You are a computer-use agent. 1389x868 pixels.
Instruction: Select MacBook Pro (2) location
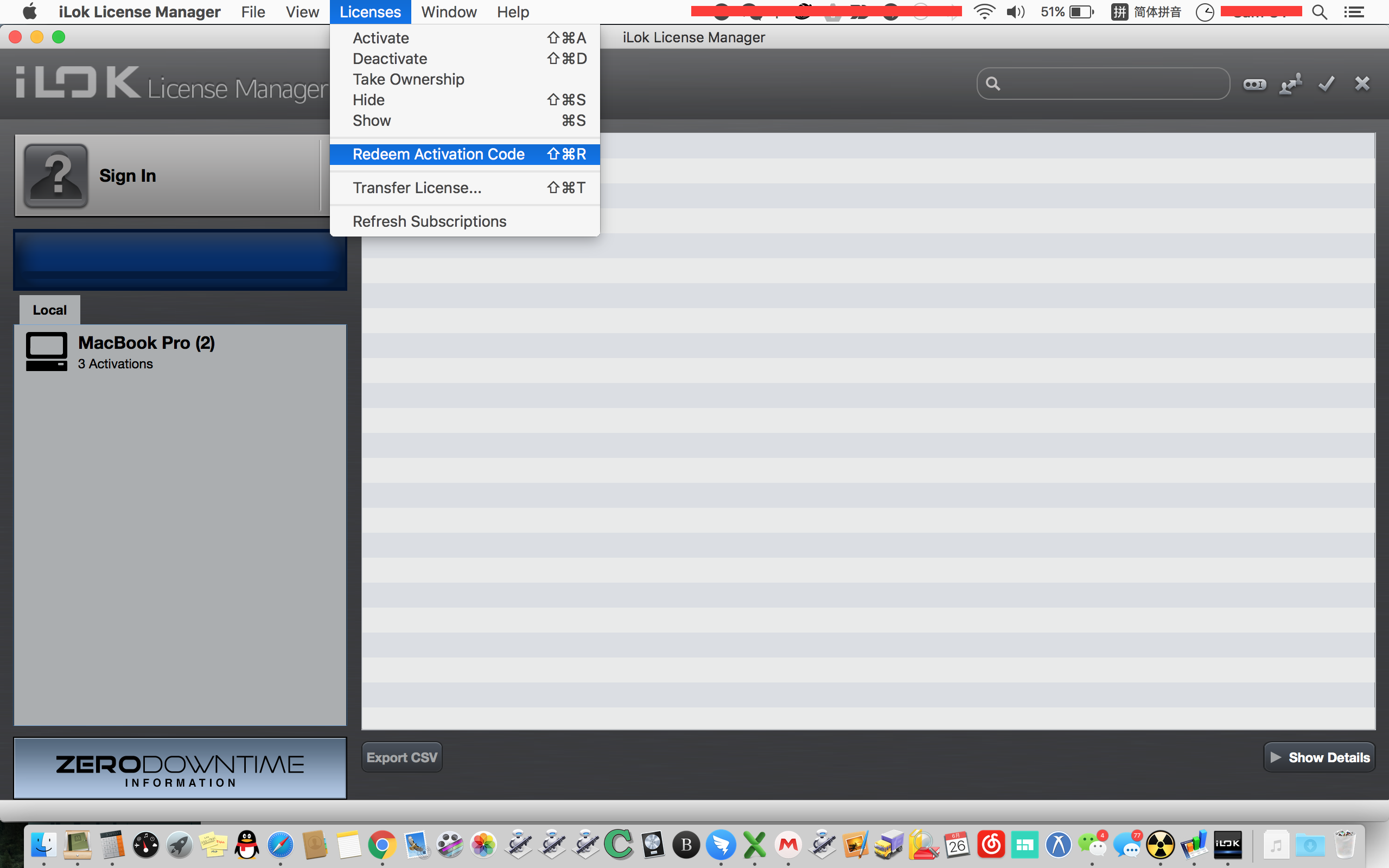click(x=180, y=352)
